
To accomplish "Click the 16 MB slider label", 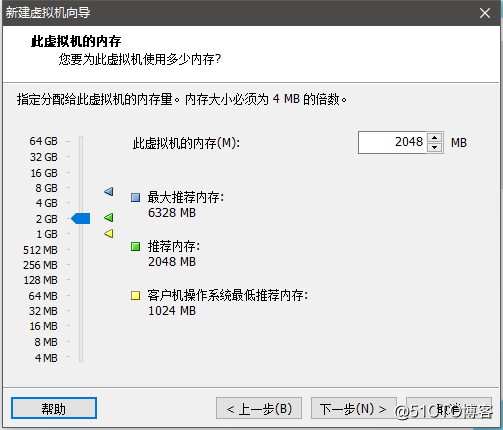I will pos(44,326).
